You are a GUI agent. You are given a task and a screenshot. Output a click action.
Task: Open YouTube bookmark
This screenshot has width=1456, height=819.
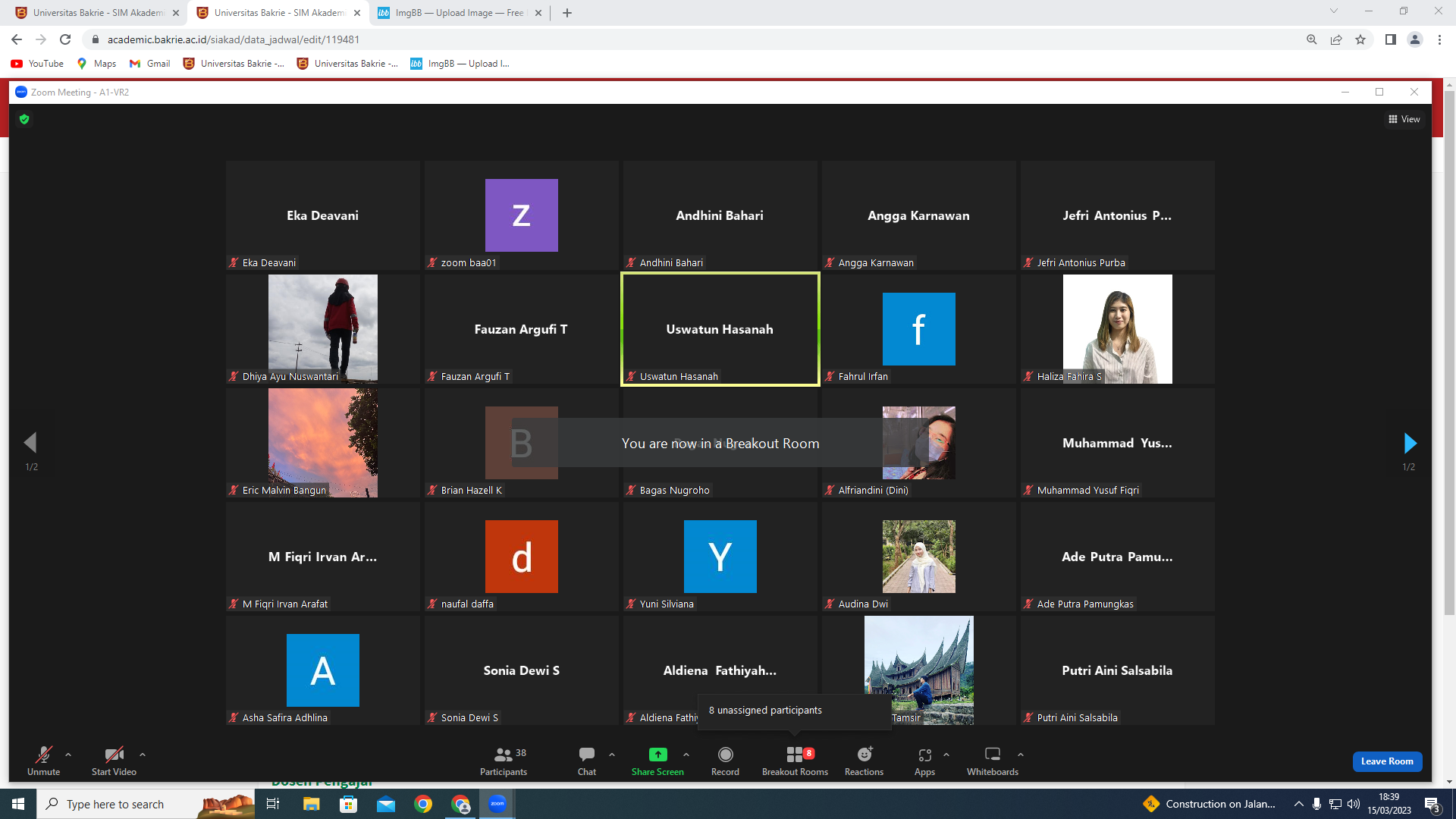pyautogui.click(x=37, y=64)
